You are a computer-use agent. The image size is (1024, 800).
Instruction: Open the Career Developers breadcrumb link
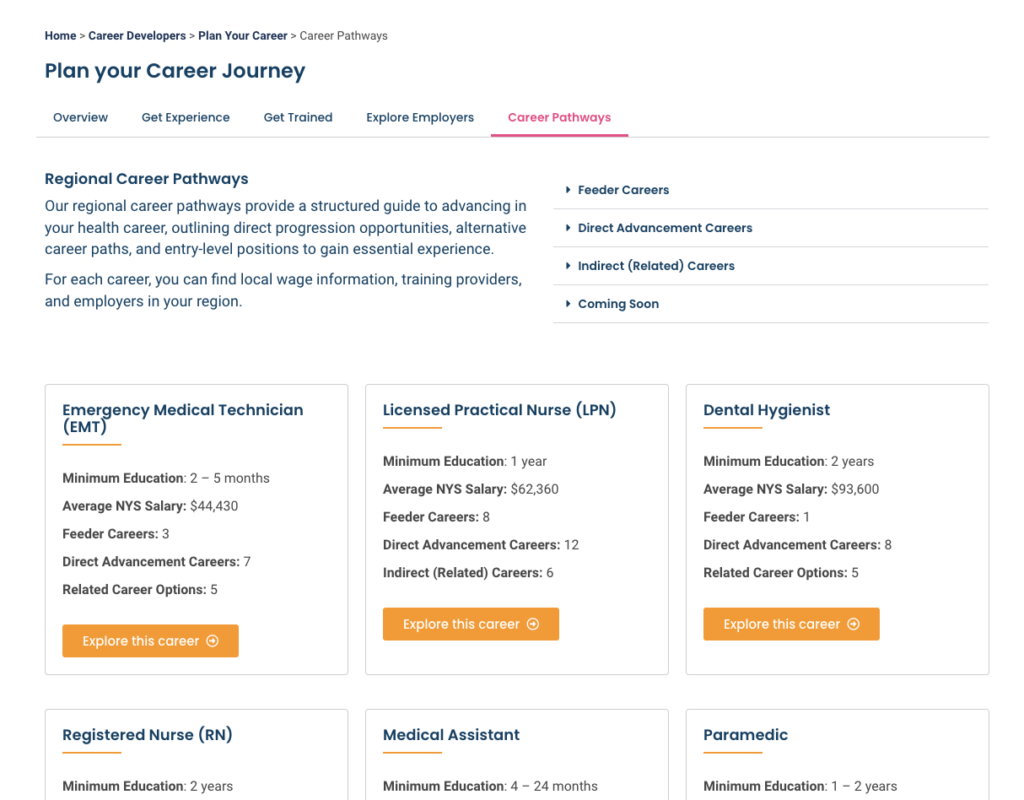tap(137, 36)
